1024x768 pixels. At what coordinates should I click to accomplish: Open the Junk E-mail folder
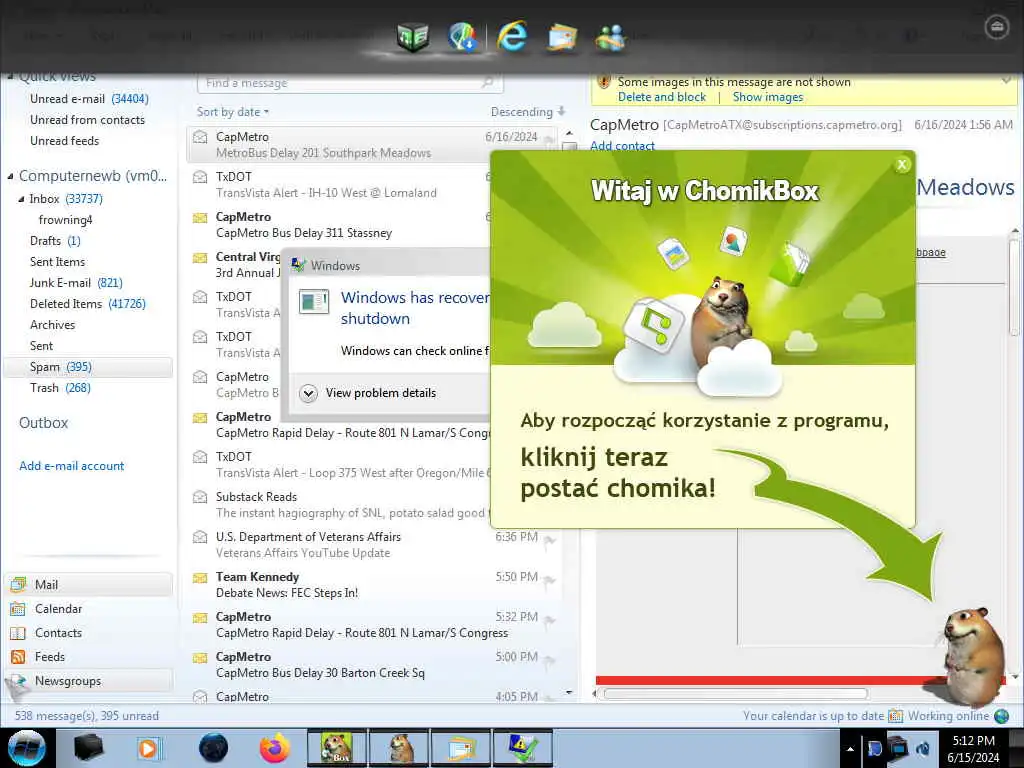click(76, 282)
